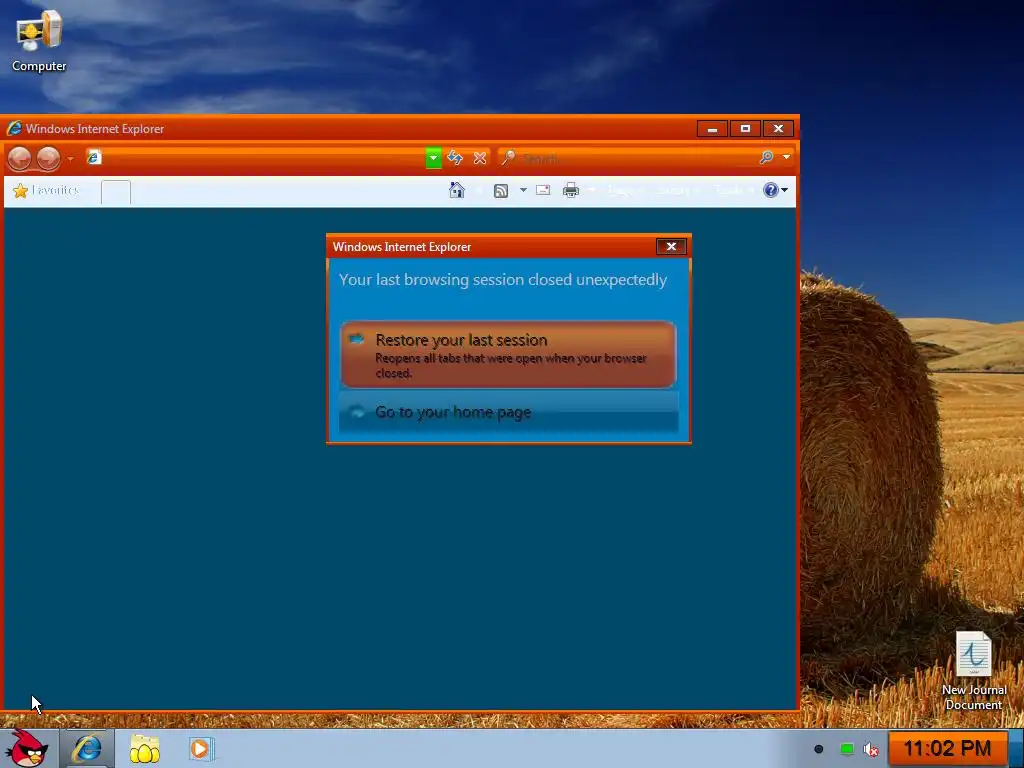Click the RSS feeds icon
Image resolution: width=1024 pixels, height=768 pixels.
coord(501,191)
